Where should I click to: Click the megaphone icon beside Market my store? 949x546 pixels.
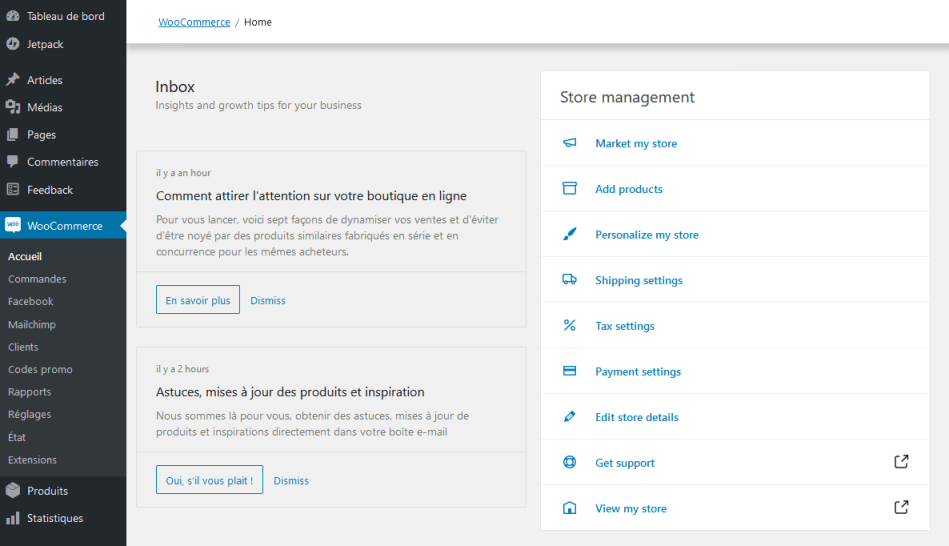point(570,143)
